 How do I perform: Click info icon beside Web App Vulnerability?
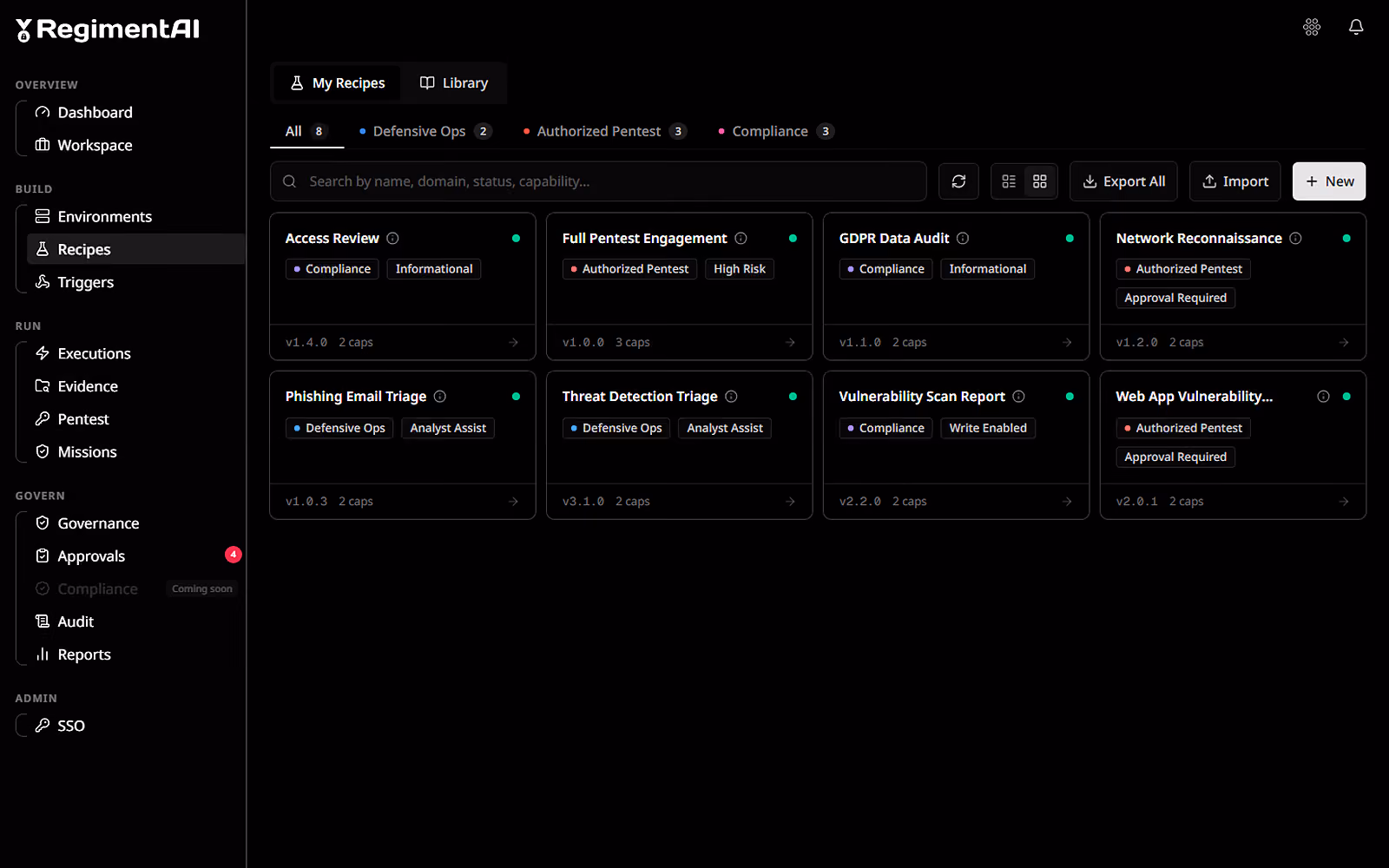[1323, 396]
